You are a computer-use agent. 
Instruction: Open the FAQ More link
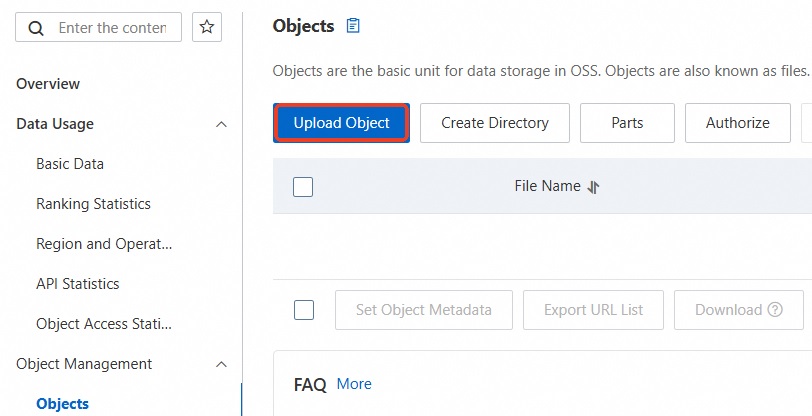(x=354, y=384)
